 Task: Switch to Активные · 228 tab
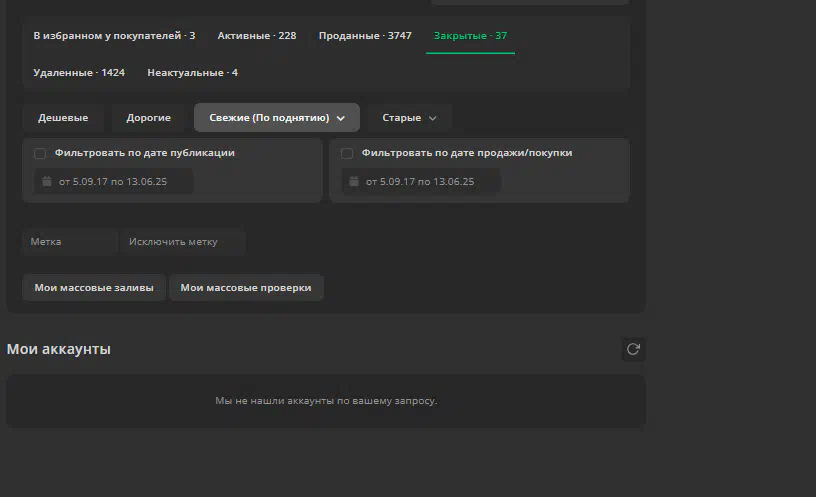[x=257, y=35]
